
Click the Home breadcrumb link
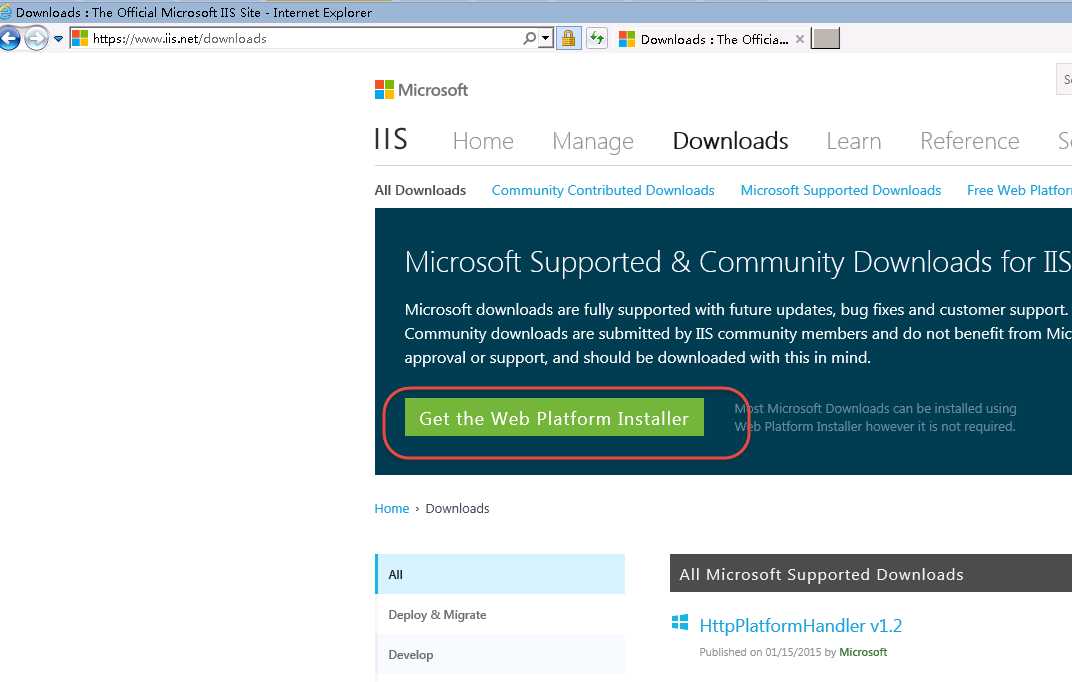(391, 508)
